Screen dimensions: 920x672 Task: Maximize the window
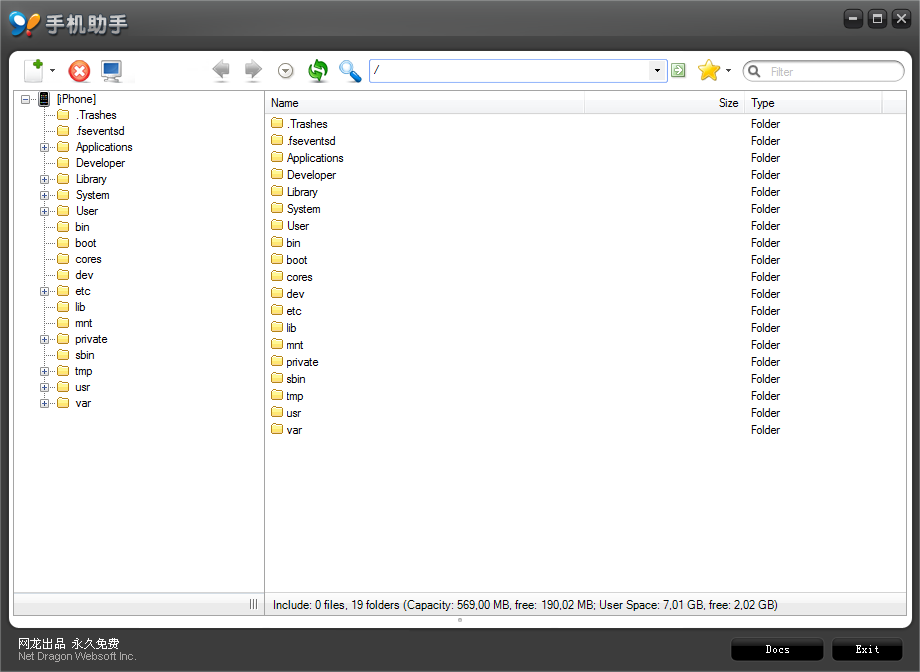(877, 19)
